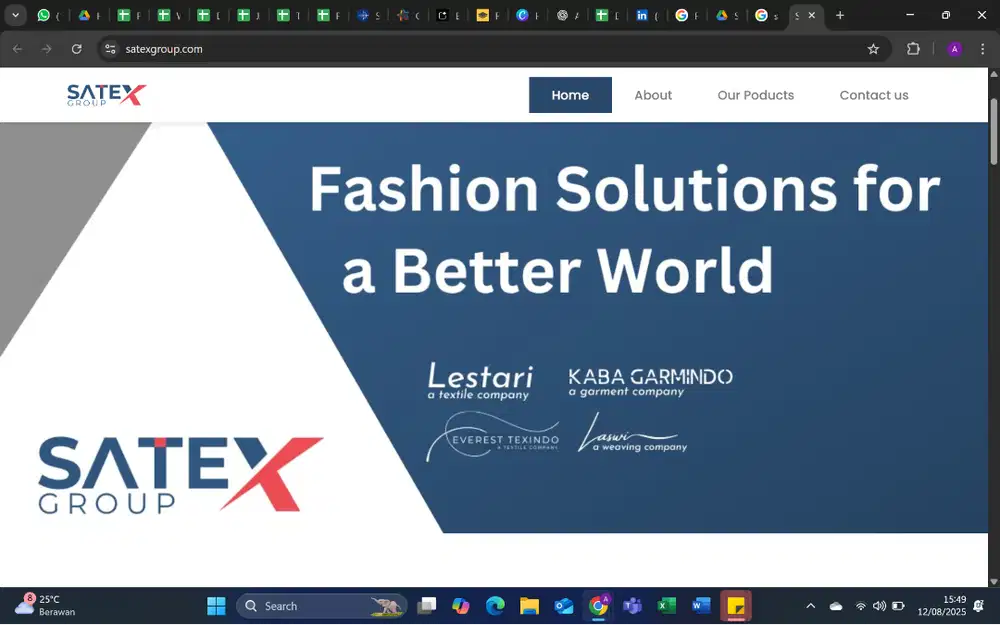1000x625 pixels.
Task: Click the purple profile avatar in Chrome
Action: click(x=954, y=49)
